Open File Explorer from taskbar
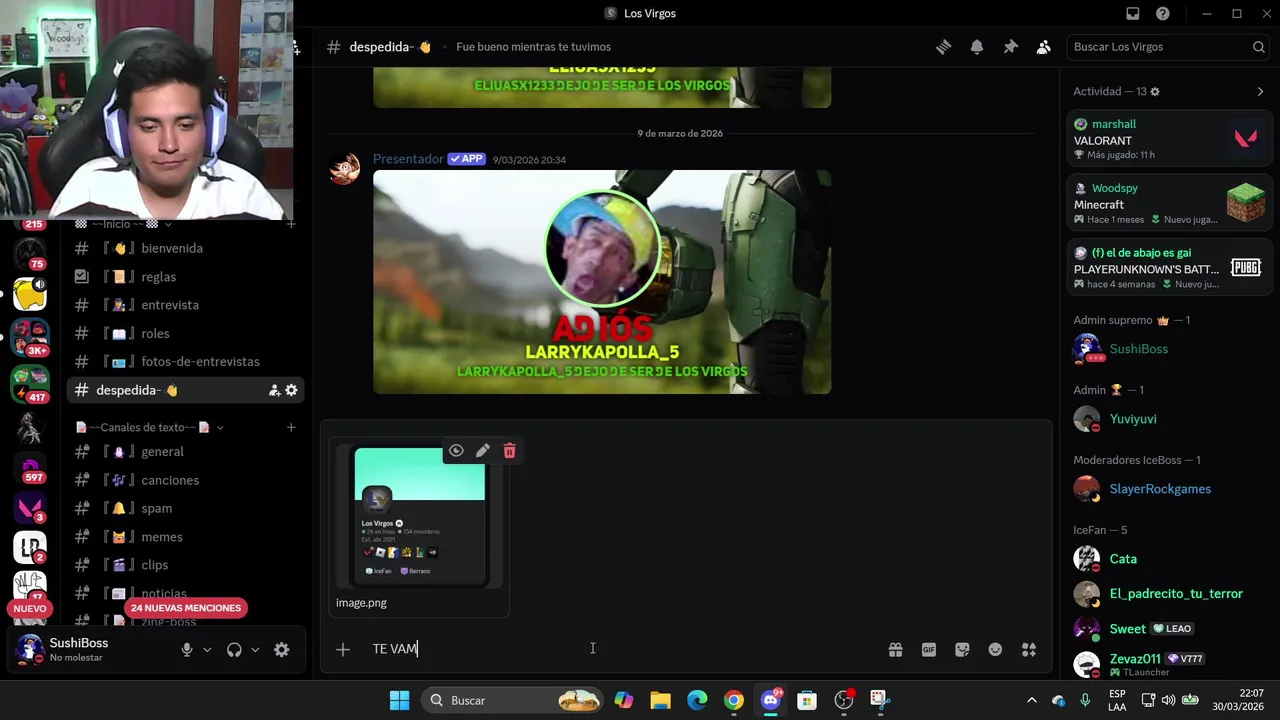Image resolution: width=1280 pixels, height=720 pixels. (x=660, y=700)
